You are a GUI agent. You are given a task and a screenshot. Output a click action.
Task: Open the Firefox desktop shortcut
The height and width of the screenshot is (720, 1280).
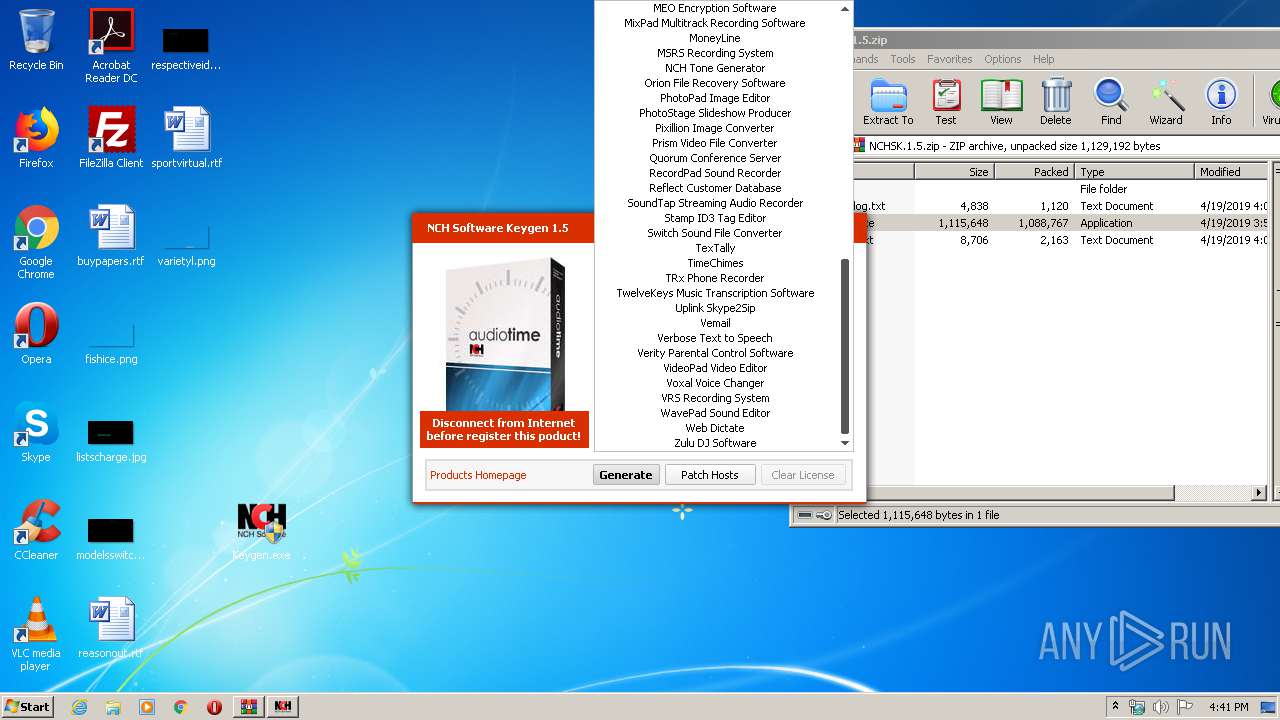click(x=36, y=138)
